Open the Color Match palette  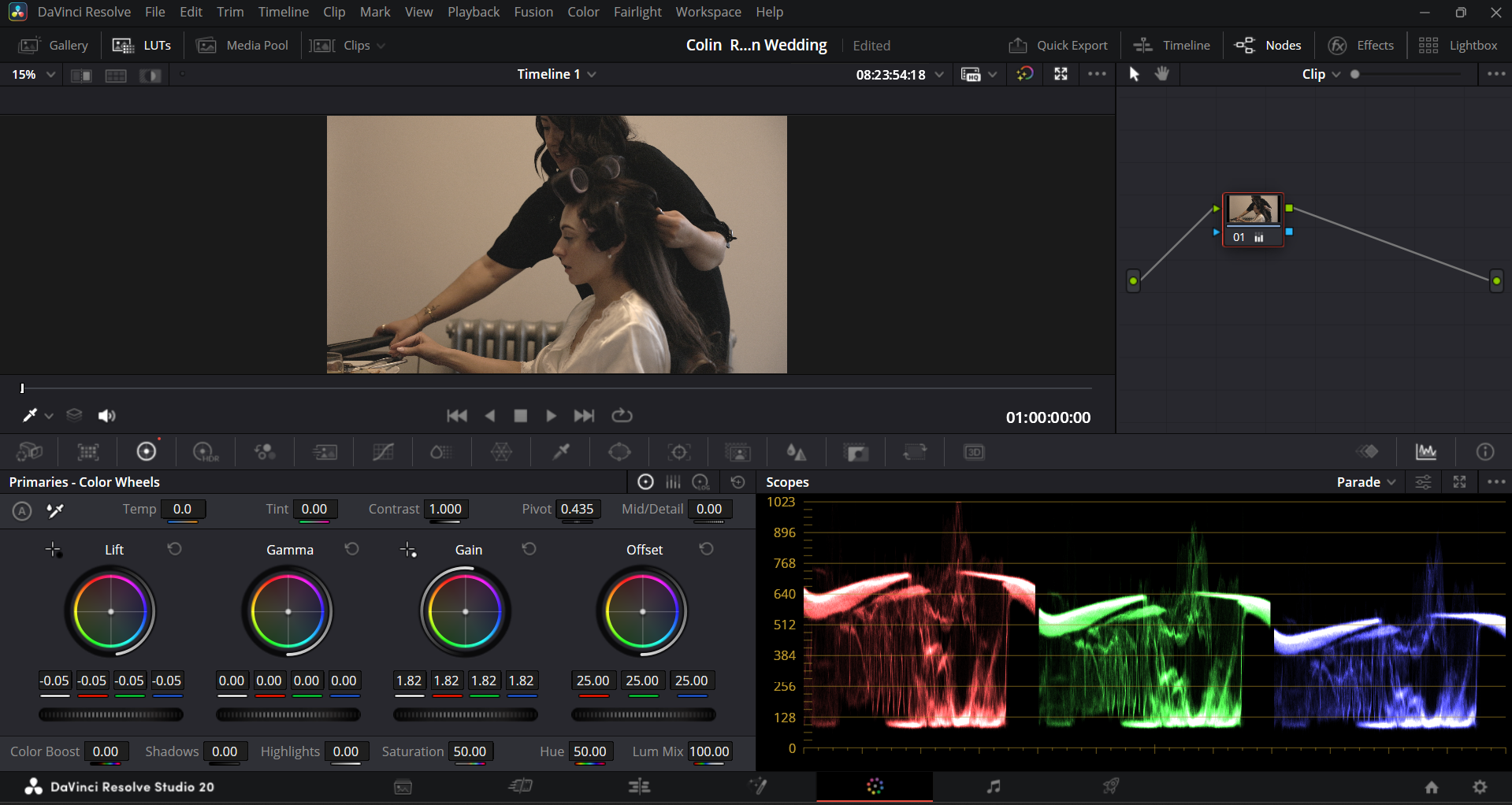point(88,452)
